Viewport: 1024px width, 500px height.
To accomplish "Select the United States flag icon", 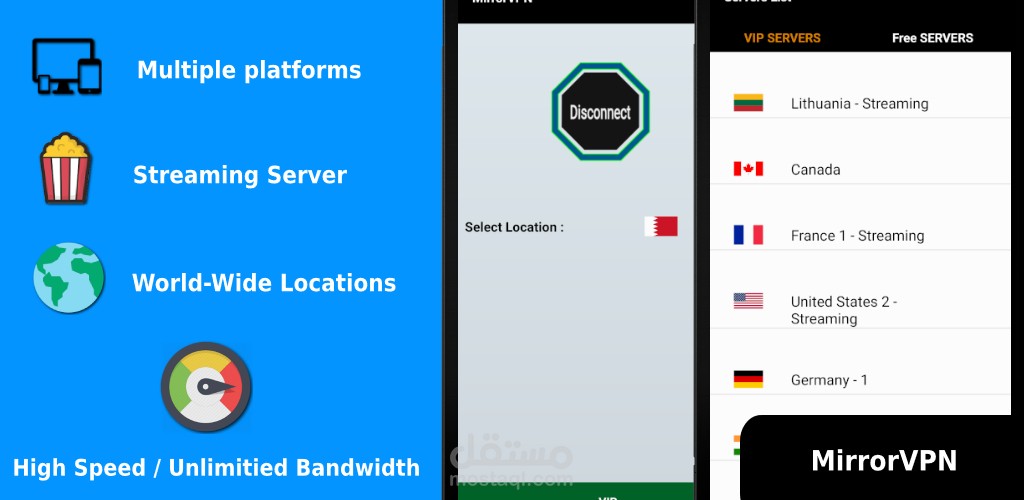I will pos(748,301).
